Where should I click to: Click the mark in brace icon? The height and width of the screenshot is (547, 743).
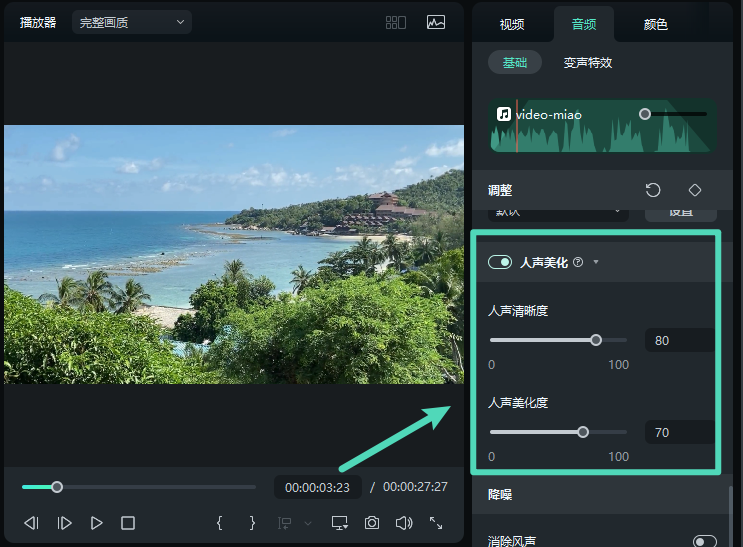219,523
